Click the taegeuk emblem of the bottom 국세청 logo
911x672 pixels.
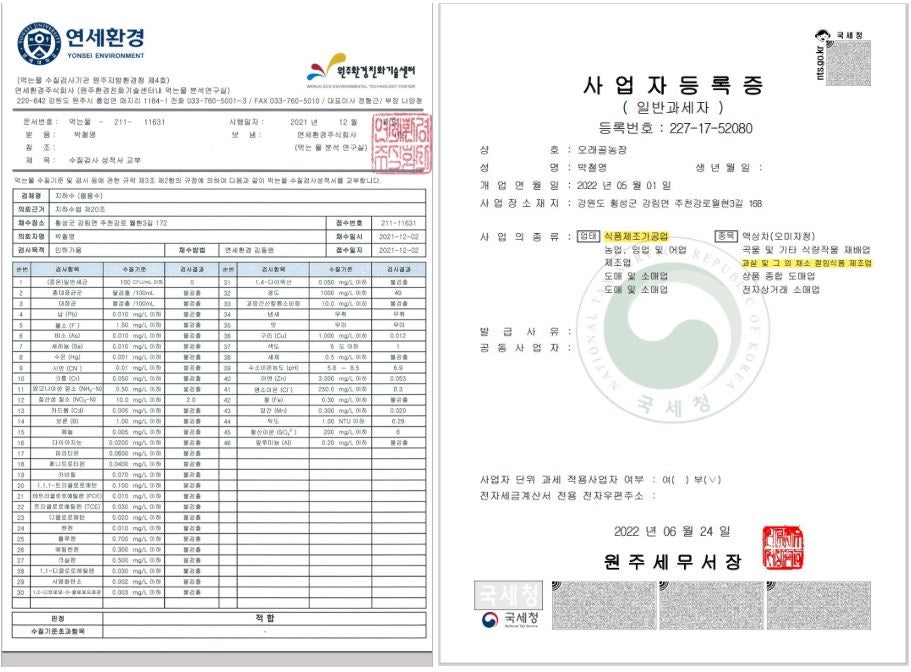tap(490, 620)
